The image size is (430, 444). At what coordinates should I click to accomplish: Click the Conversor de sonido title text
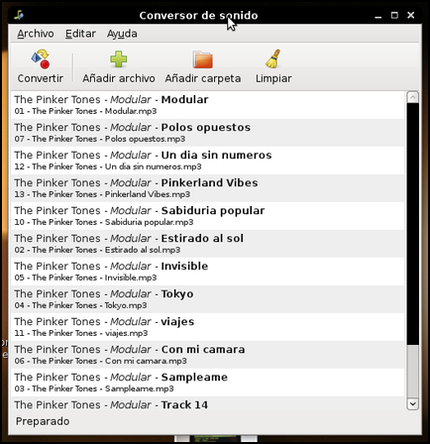click(198, 16)
